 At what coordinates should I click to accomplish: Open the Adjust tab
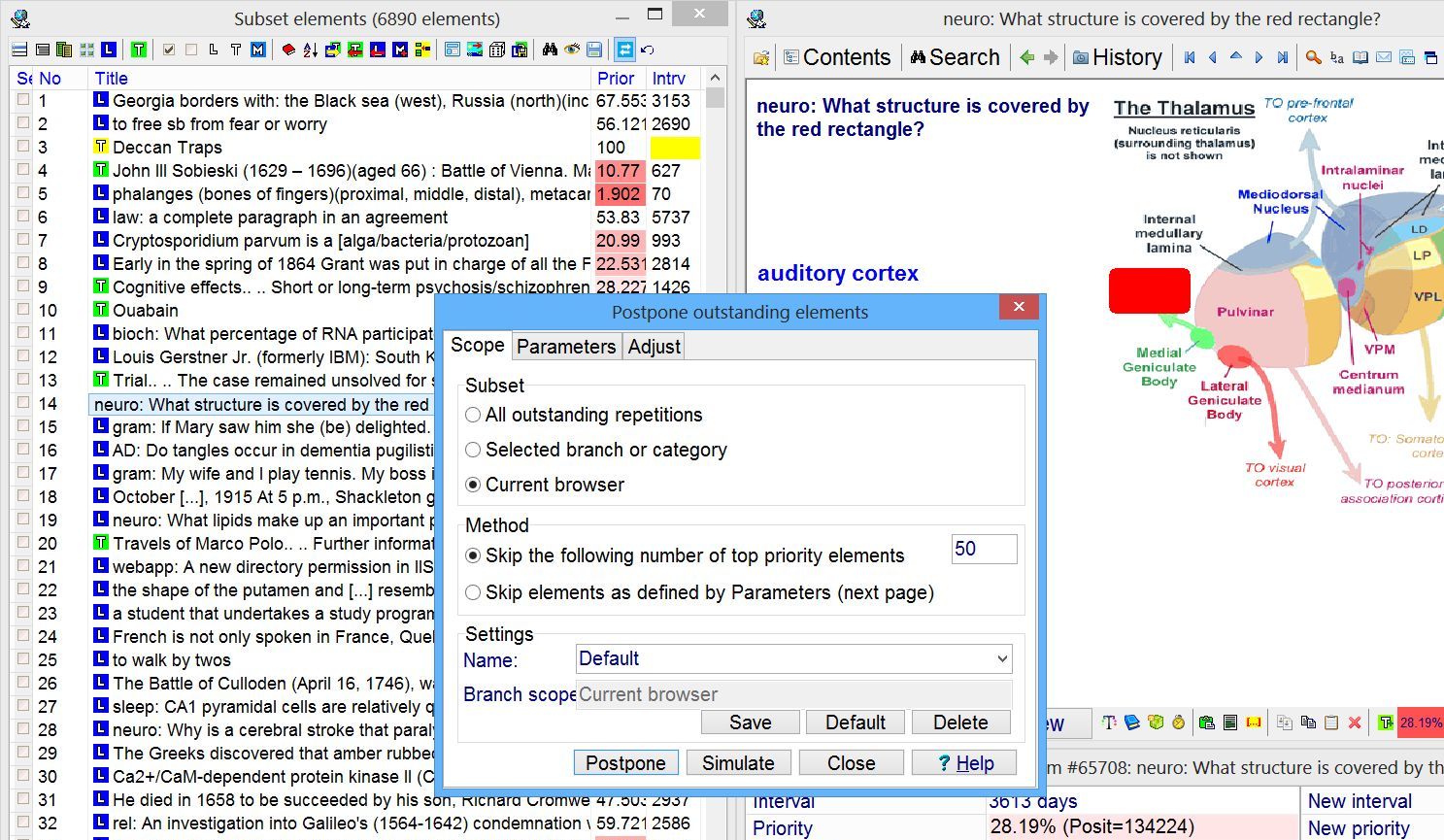click(654, 347)
